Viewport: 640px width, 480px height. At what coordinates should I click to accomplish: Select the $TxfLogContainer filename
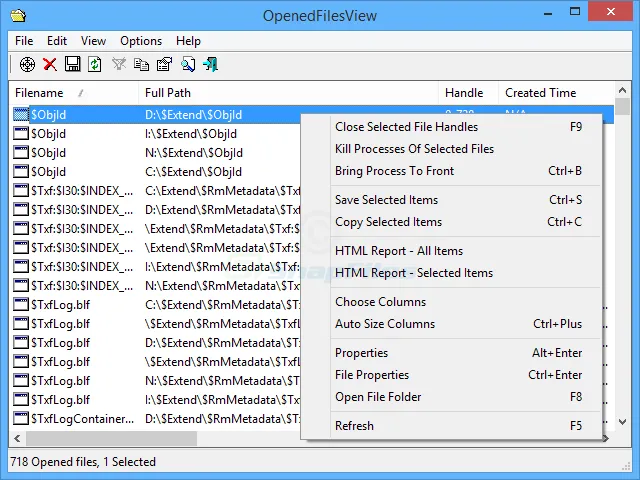[x=82, y=419]
